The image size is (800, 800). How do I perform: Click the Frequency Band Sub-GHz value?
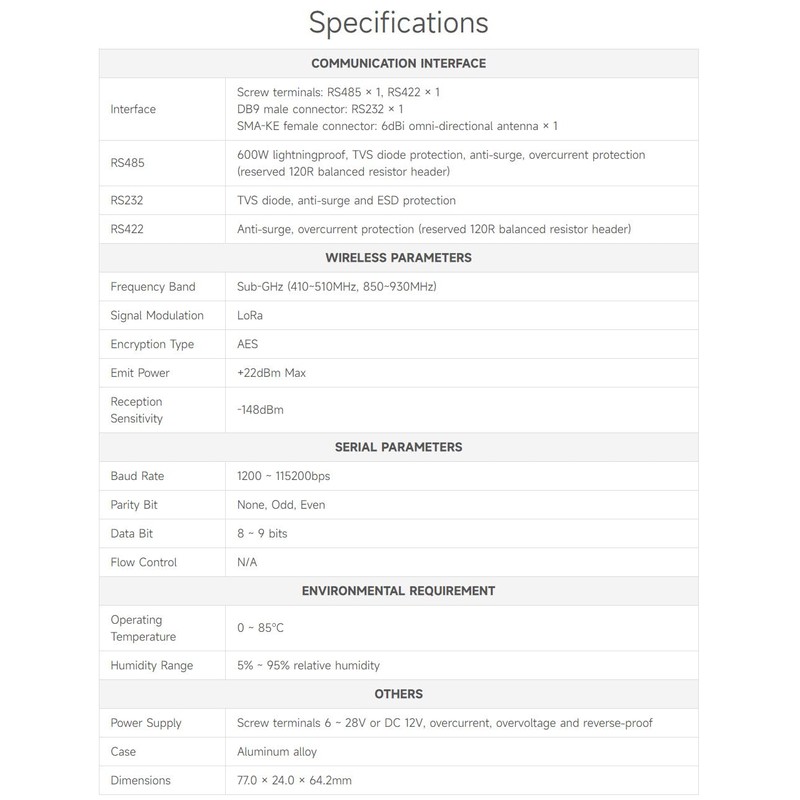pyautogui.click(x=337, y=287)
